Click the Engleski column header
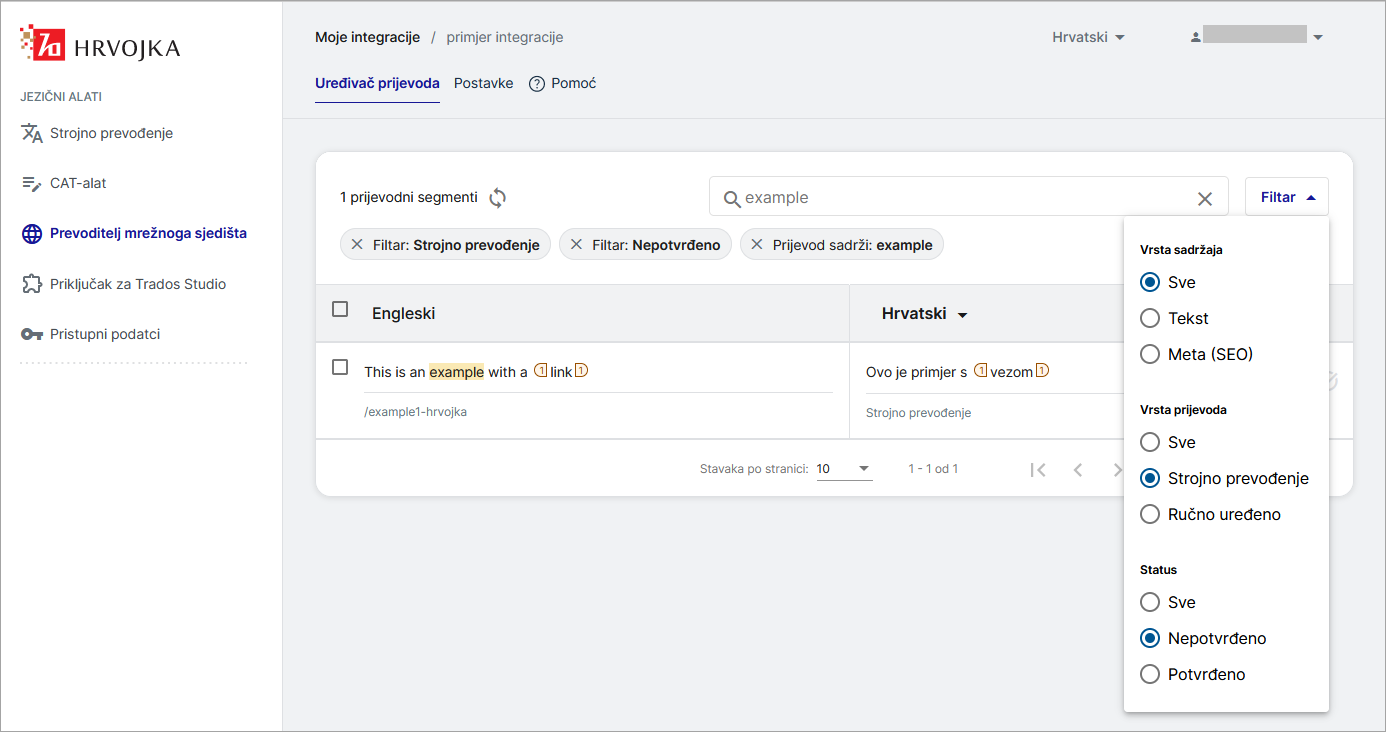Image resolution: width=1386 pixels, height=732 pixels. [x=404, y=314]
